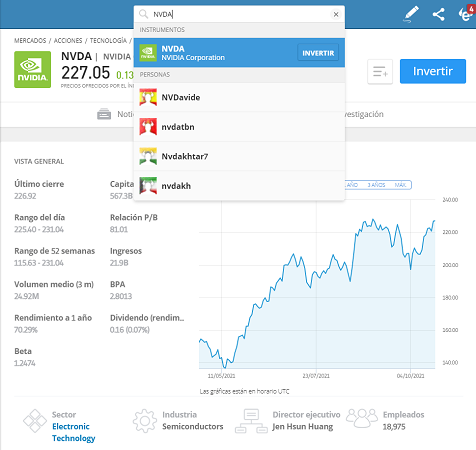Open the Noticias tab icon
This screenshot has height=450, width=476.
(104, 114)
